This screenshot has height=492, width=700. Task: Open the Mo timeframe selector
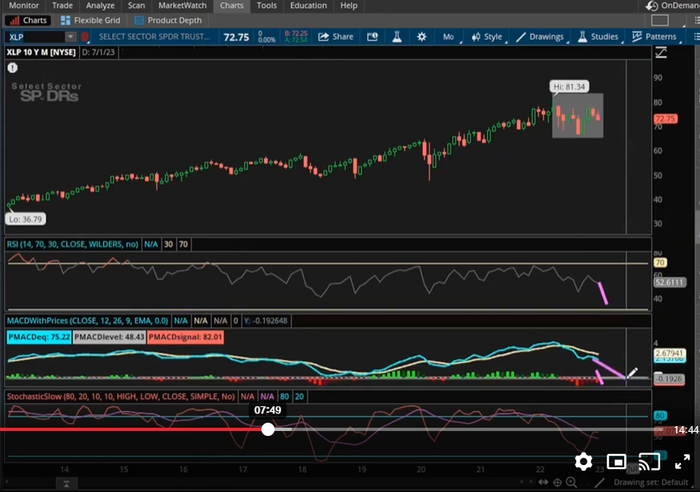pos(448,37)
